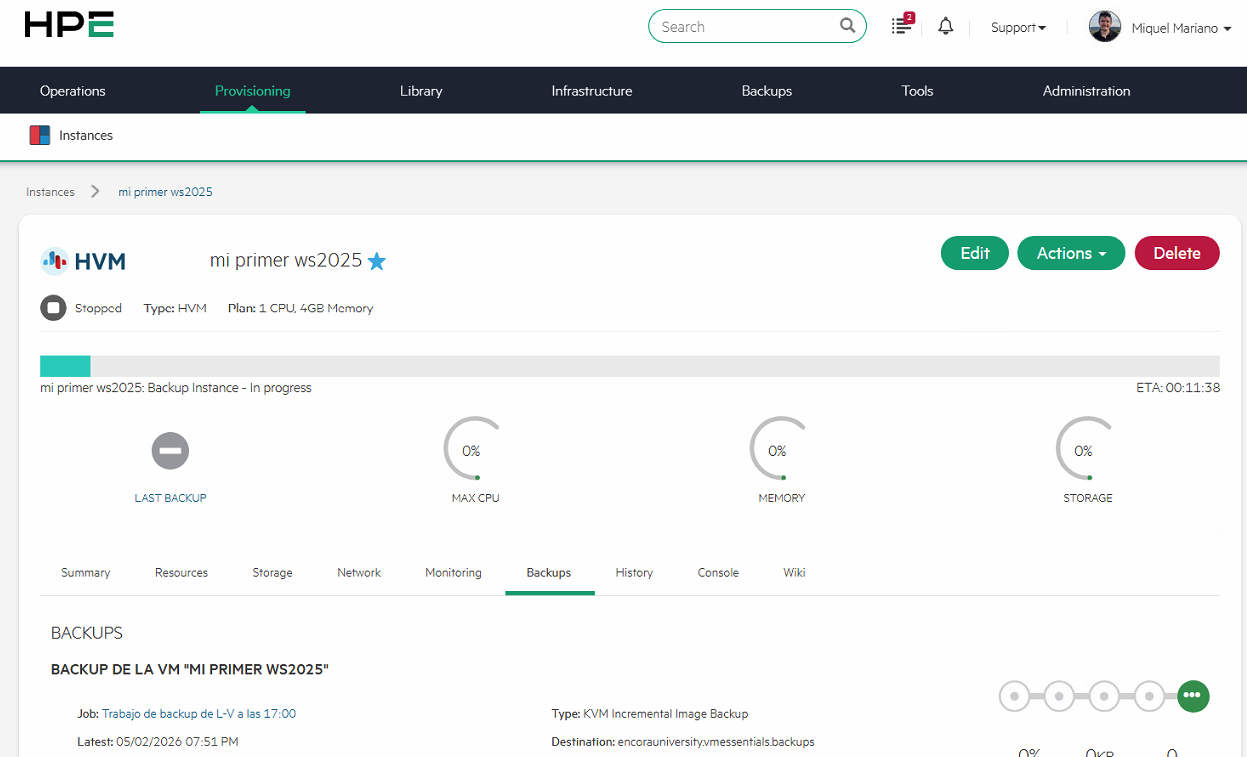Click the search magnifier in the search bar

click(847, 25)
